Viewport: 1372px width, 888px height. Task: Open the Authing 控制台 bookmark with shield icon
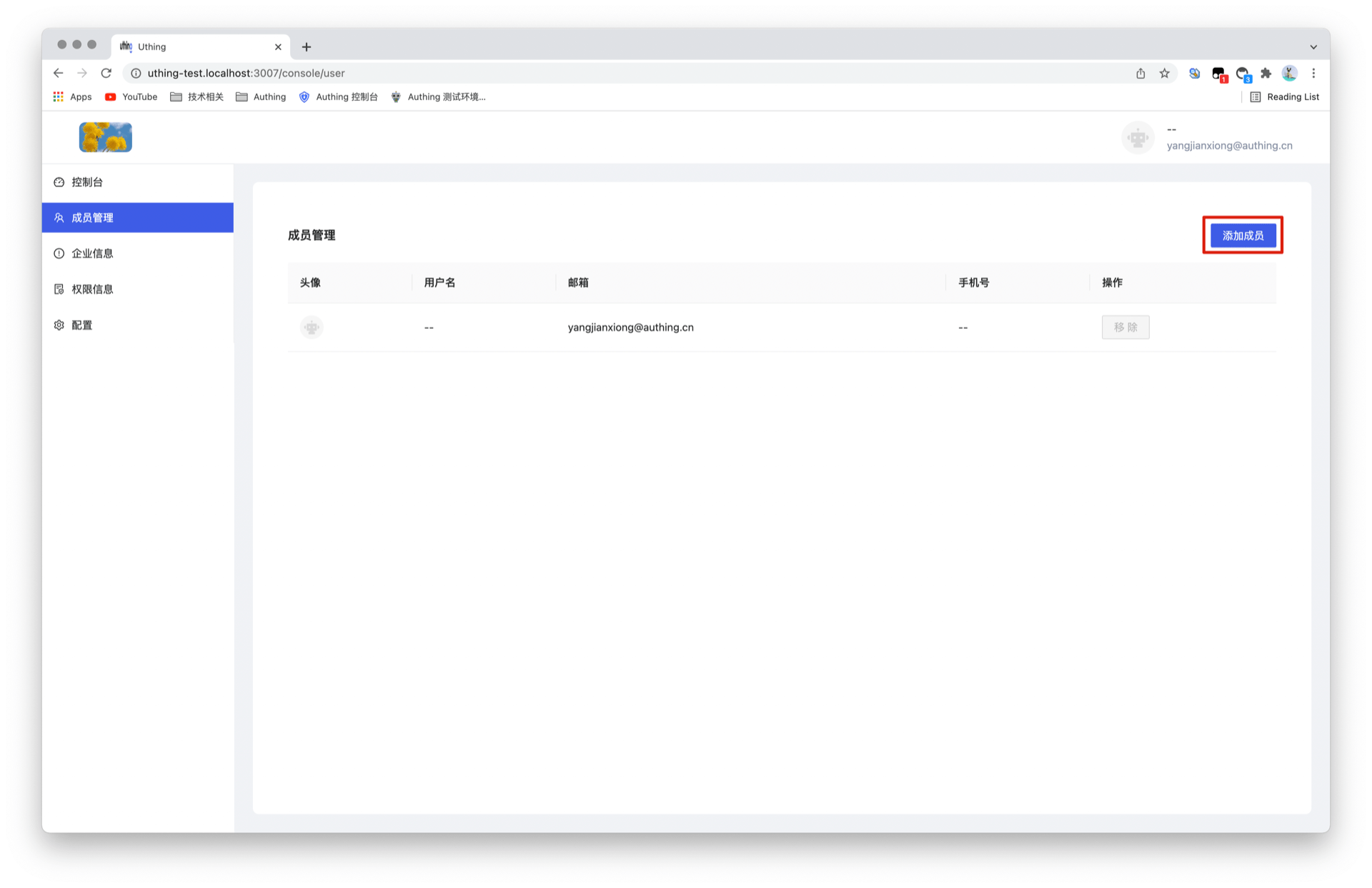click(304, 97)
